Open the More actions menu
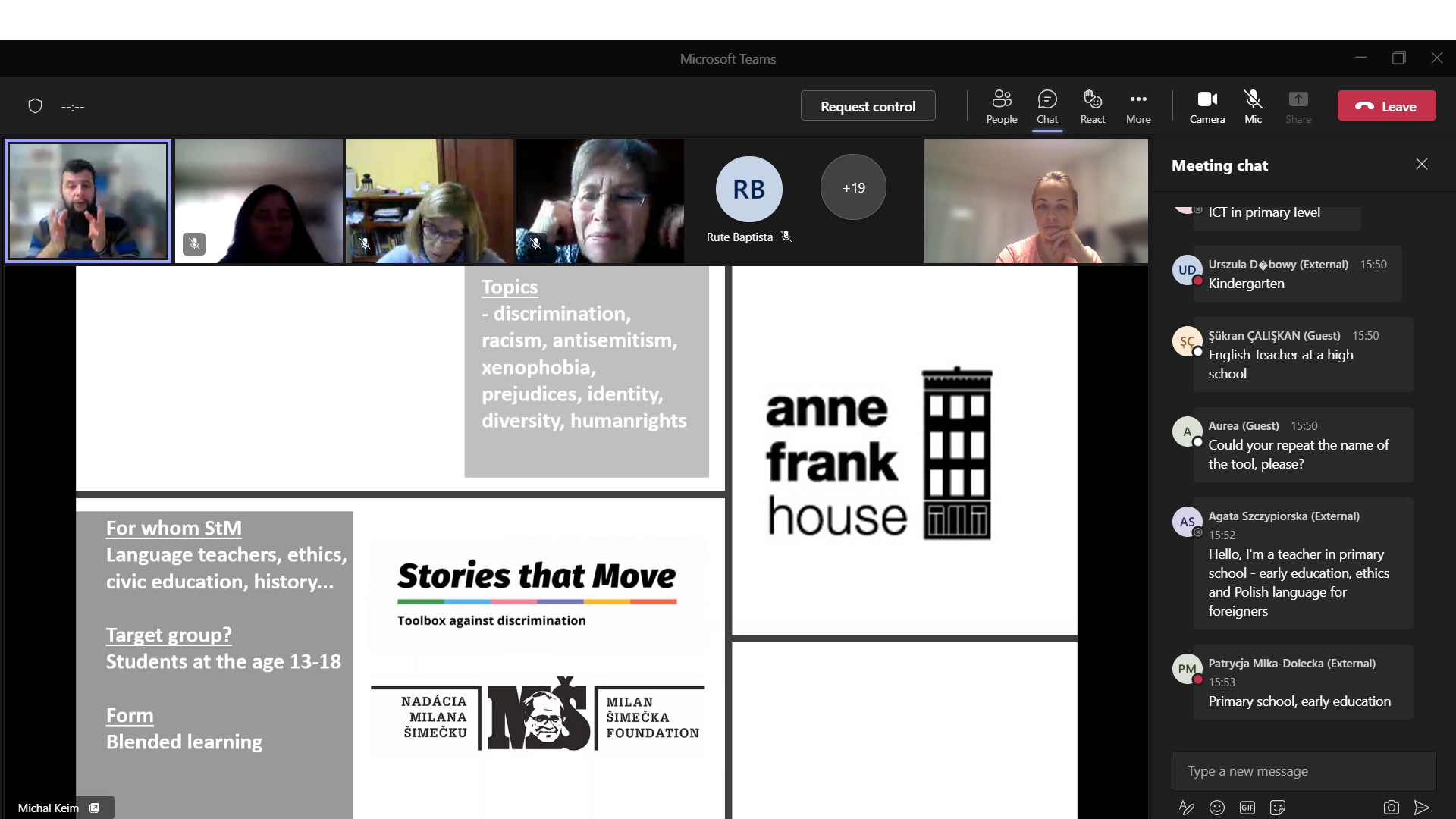 coord(1138,107)
